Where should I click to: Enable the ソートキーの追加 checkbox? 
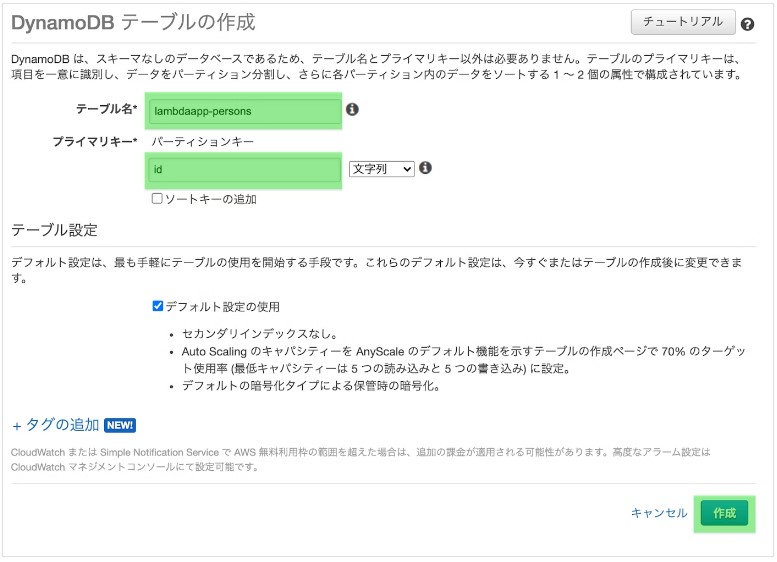click(x=157, y=198)
